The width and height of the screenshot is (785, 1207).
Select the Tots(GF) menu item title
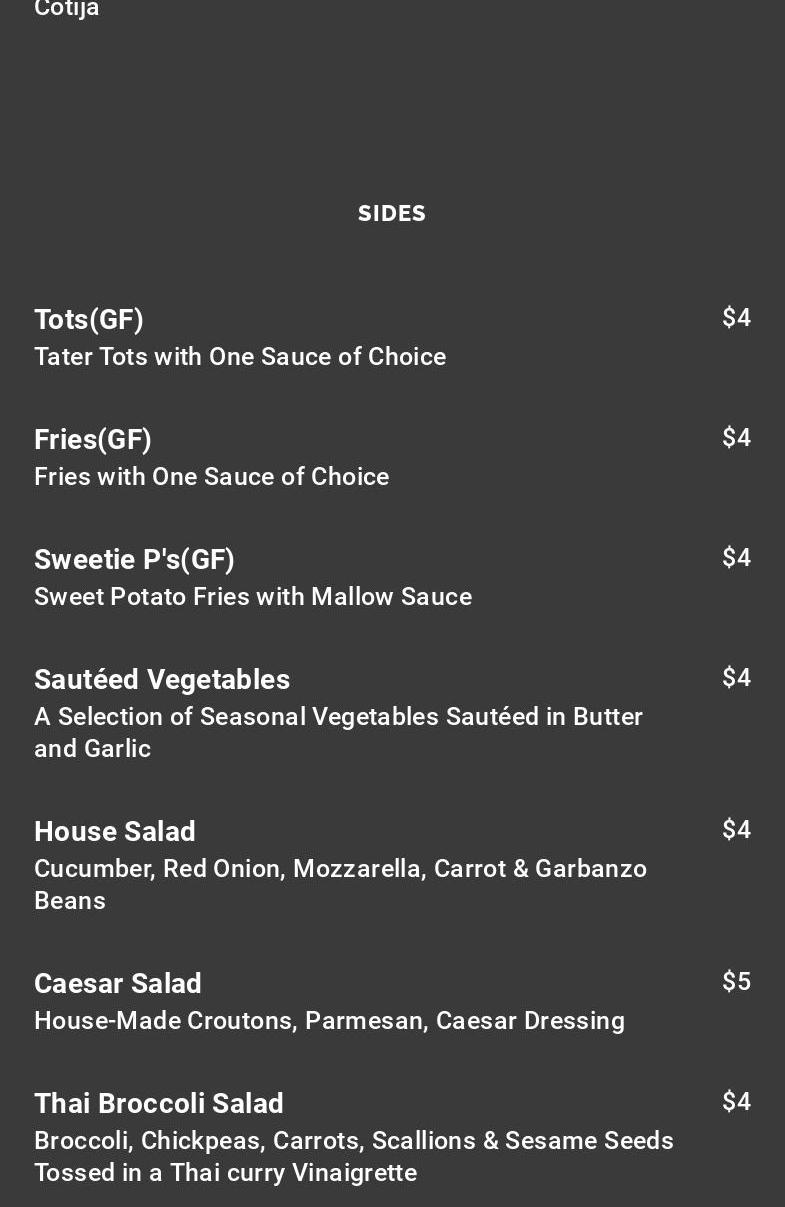pyautogui.click(x=89, y=319)
